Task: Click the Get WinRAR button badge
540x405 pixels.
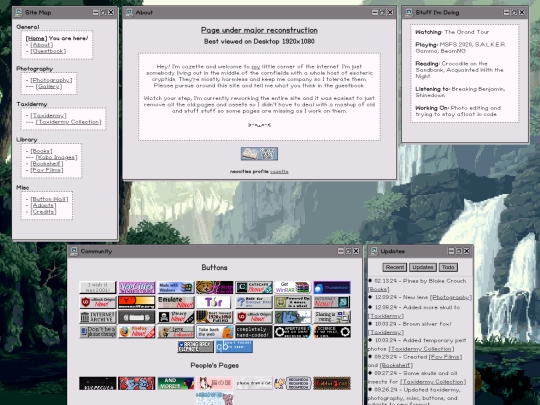Action: 293,288
